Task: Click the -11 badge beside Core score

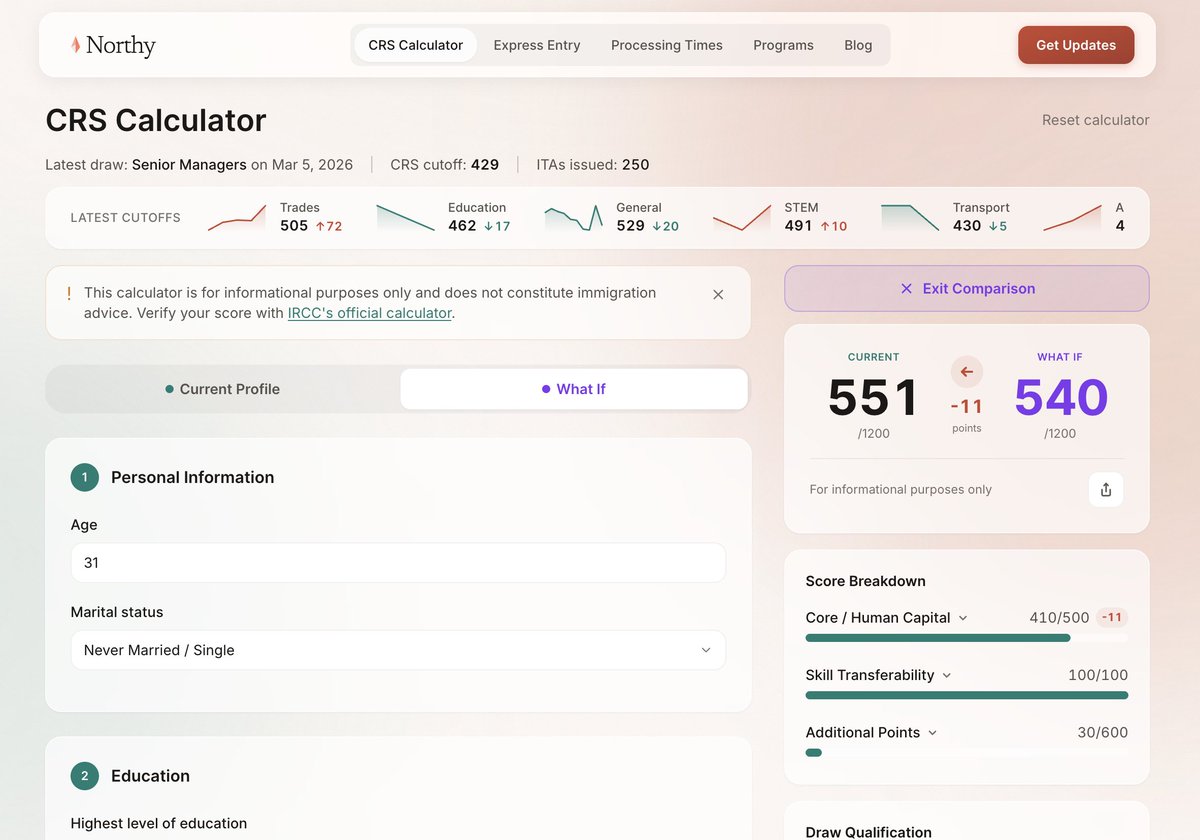Action: pos(1112,618)
